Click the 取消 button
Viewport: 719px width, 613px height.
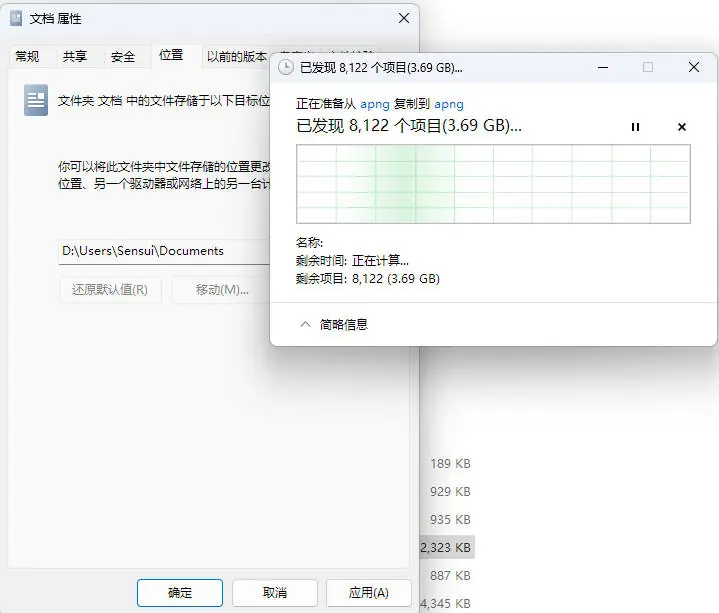[x=275, y=593]
